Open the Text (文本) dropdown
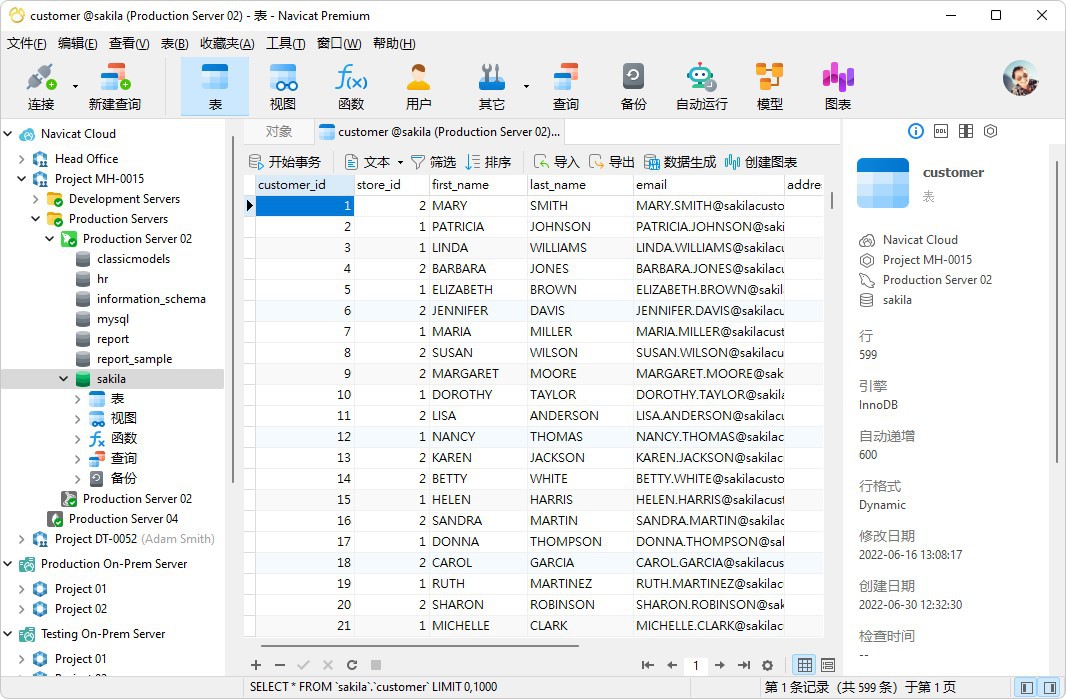Screen dimensions: 1066x699 374,162
